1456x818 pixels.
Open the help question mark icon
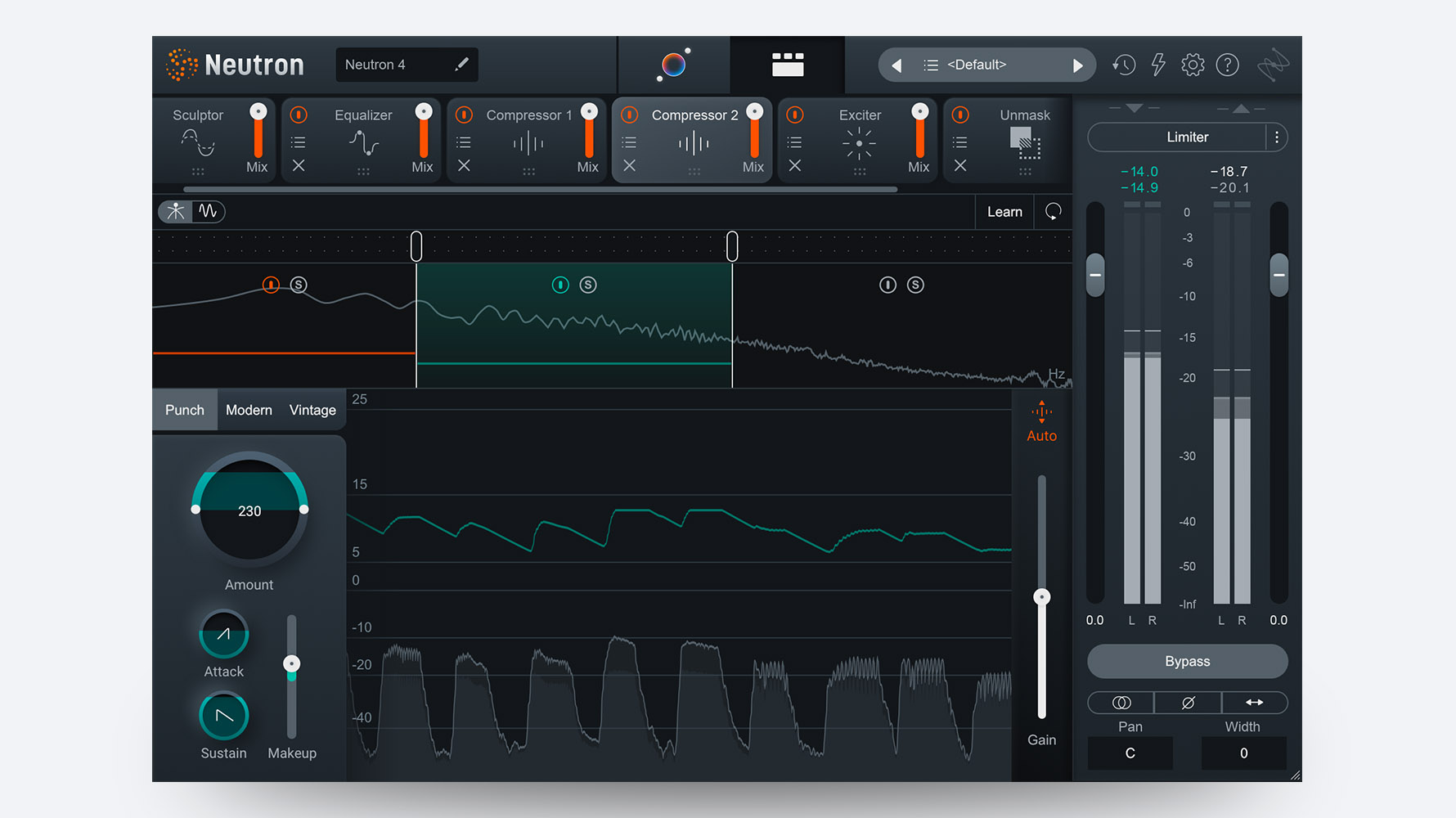1227,65
